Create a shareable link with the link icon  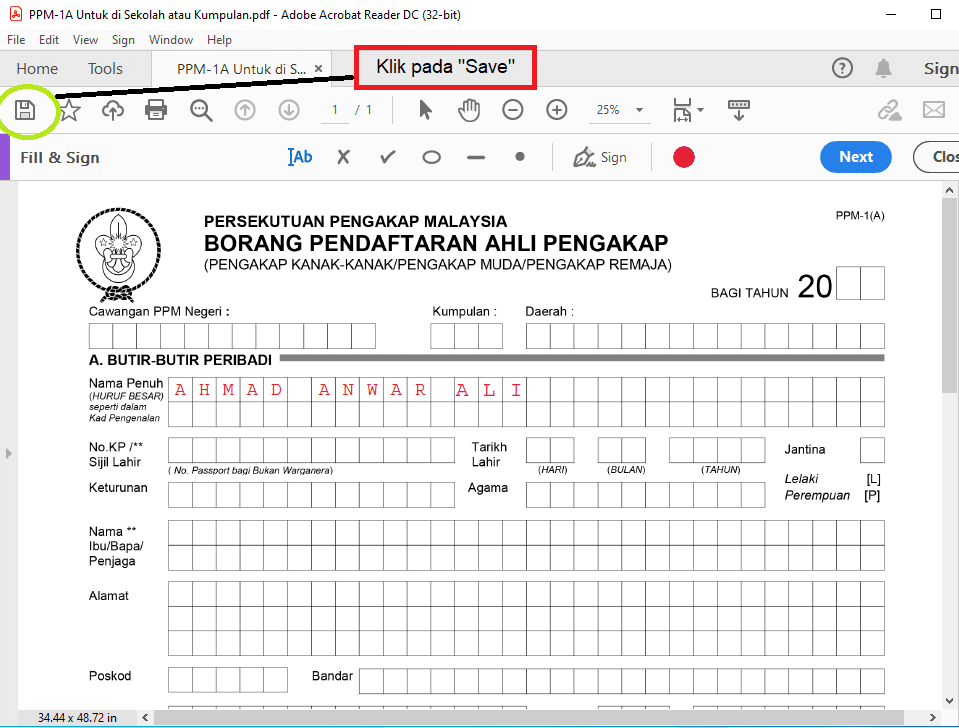[889, 110]
